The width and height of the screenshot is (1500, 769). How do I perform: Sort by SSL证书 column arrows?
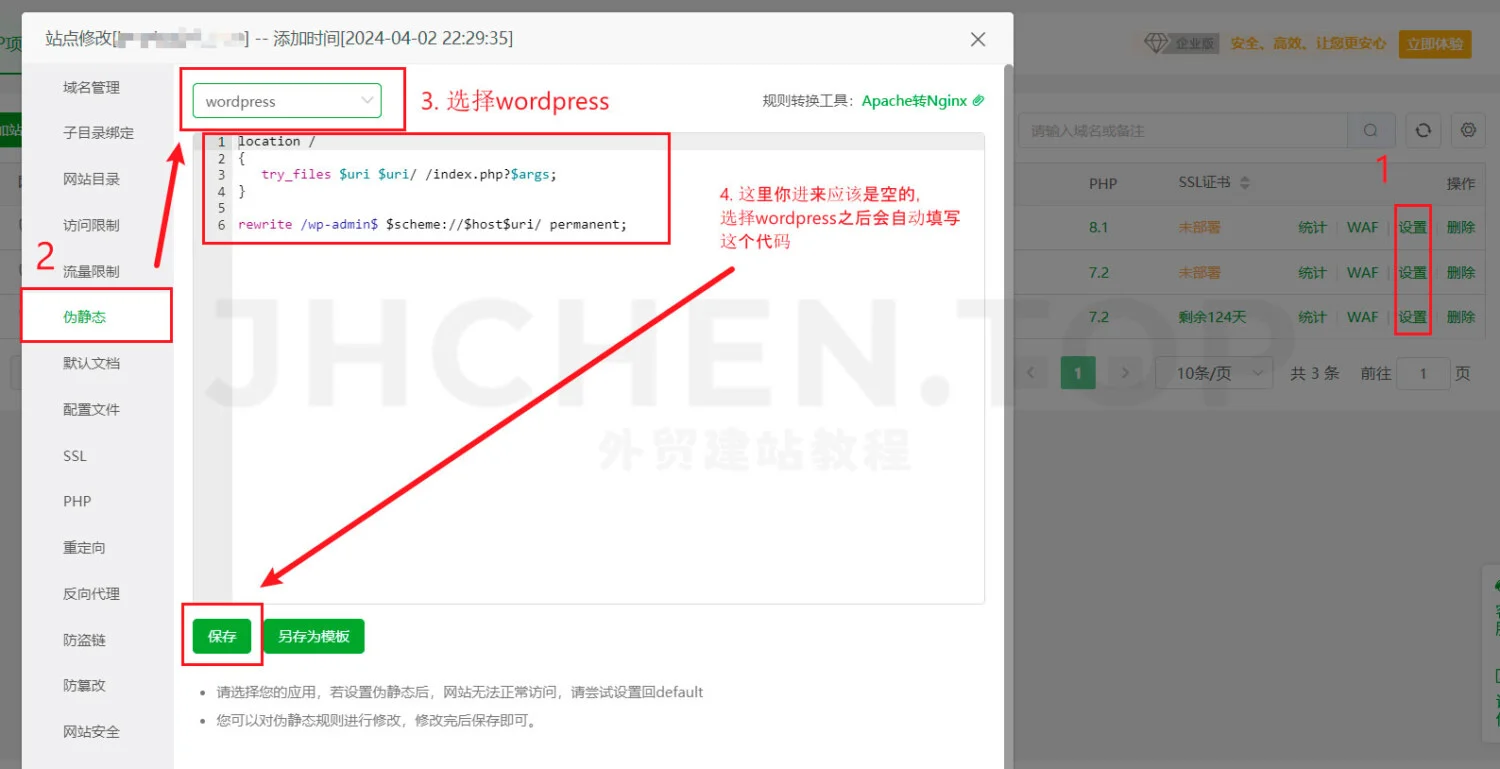pos(1245,183)
